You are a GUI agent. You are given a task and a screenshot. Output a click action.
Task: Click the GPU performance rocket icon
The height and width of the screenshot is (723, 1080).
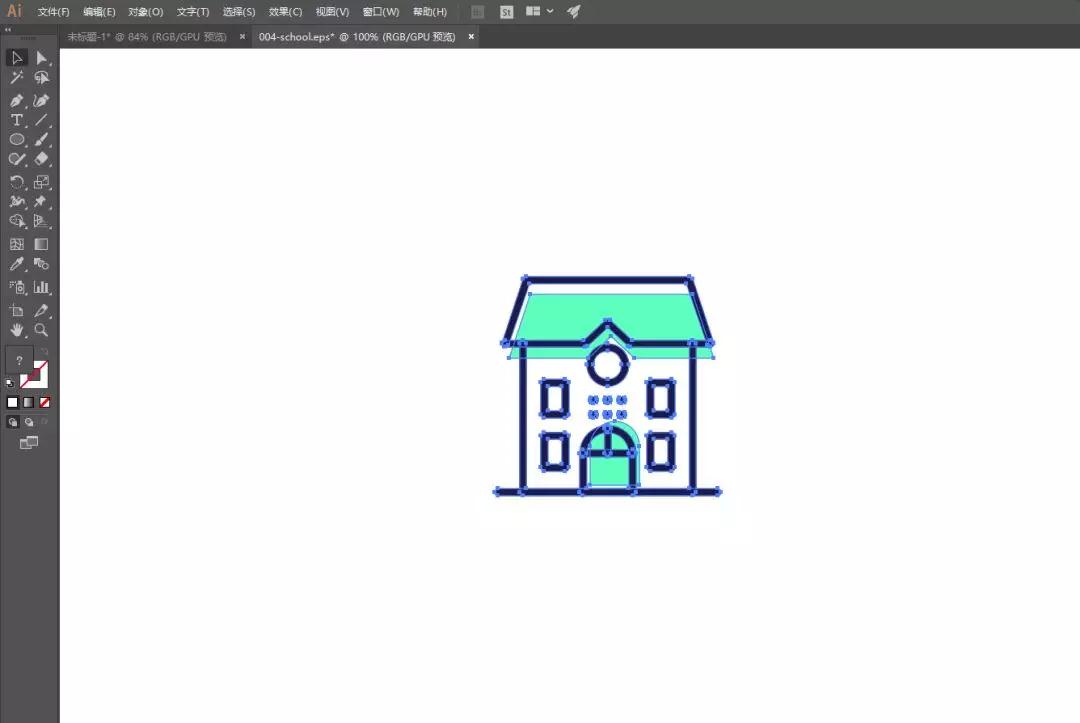pos(574,12)
